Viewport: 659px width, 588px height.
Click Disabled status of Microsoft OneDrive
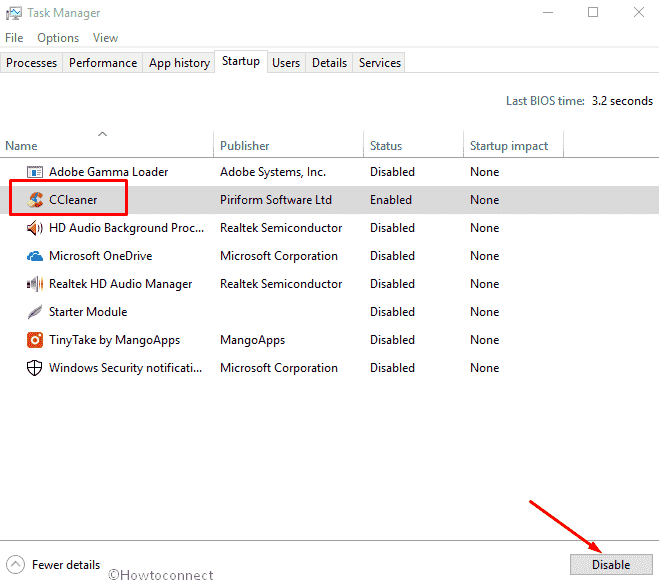(392, 256)
